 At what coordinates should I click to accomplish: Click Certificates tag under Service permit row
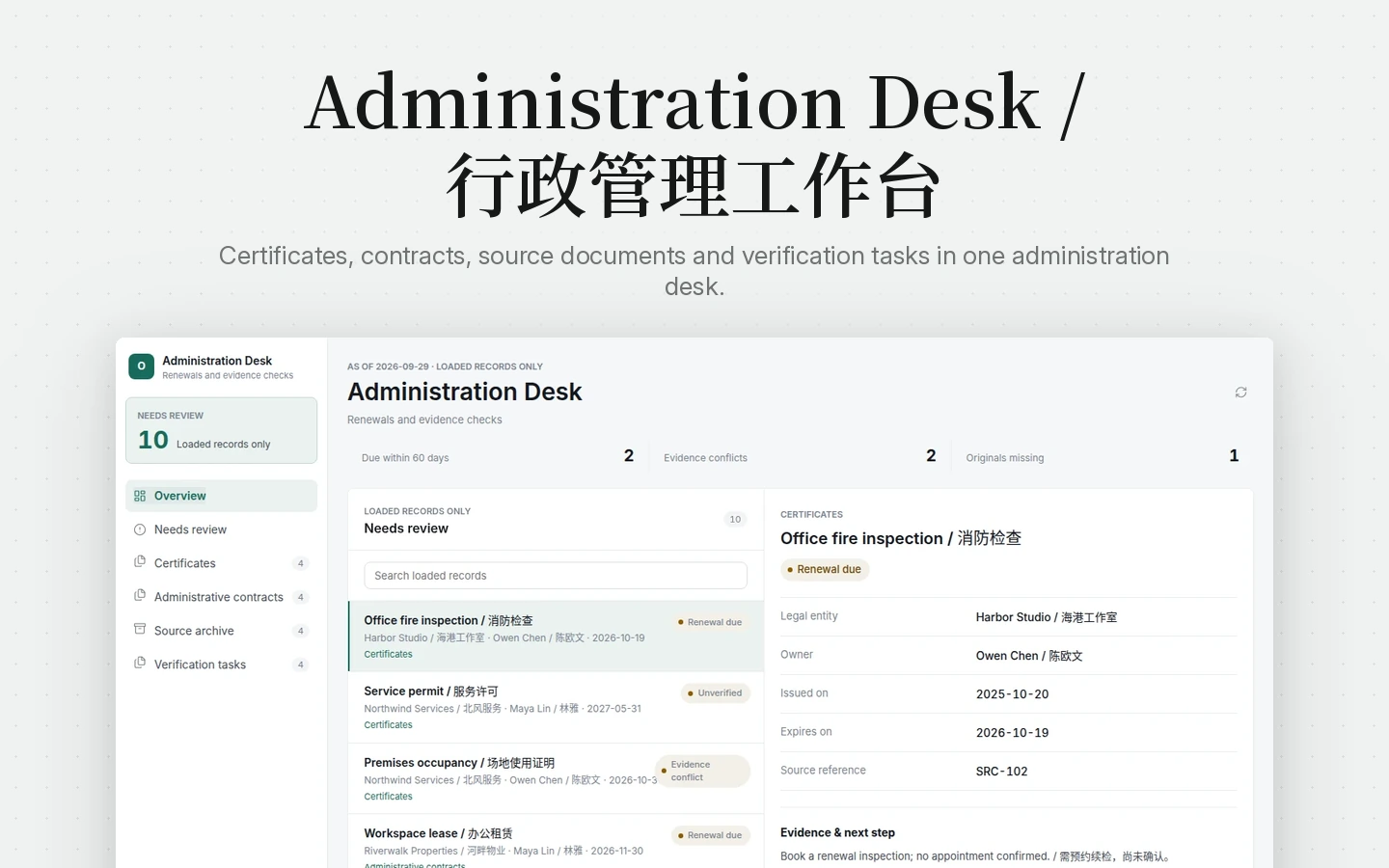[388, 725]
